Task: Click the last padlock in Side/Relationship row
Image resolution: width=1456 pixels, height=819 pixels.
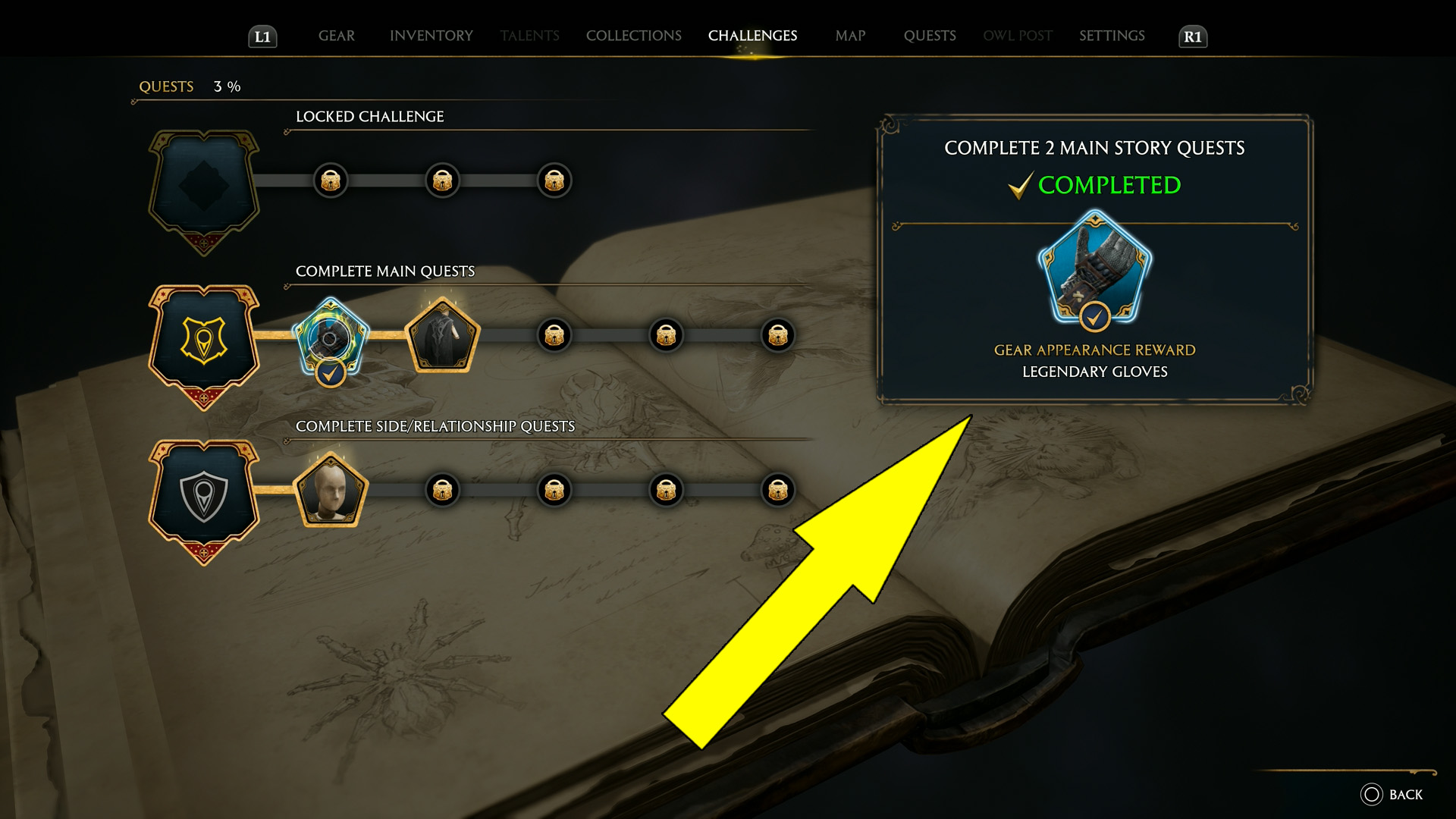Action: coord(778,490)
